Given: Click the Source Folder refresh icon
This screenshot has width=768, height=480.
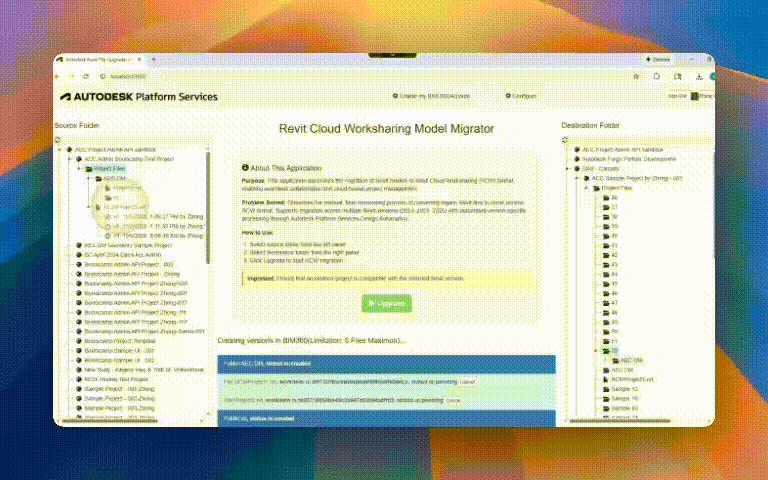Looking at the screenshot, I should coord(58,137).
